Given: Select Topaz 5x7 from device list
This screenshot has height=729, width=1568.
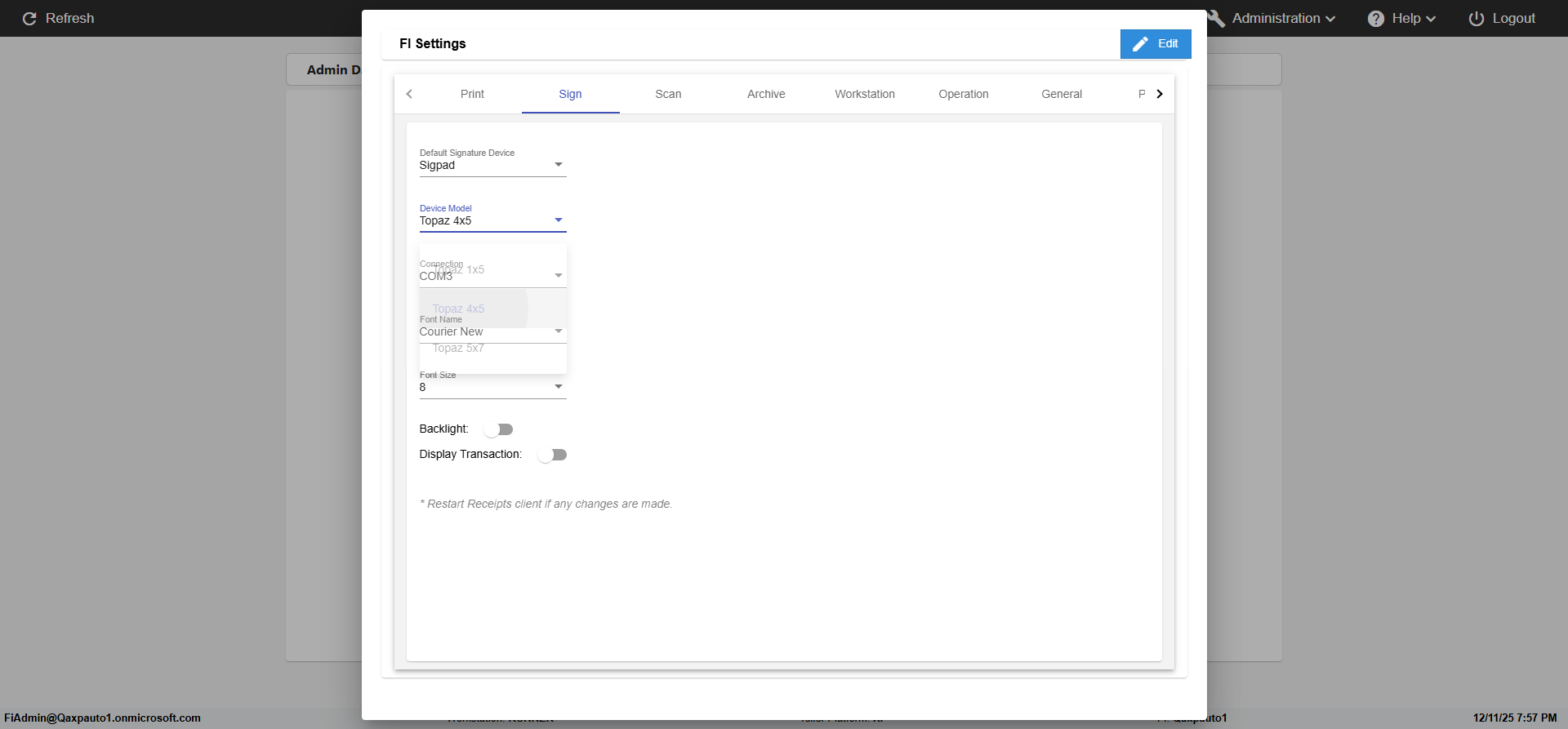Looking at the screenshot, I should (492, 348).
